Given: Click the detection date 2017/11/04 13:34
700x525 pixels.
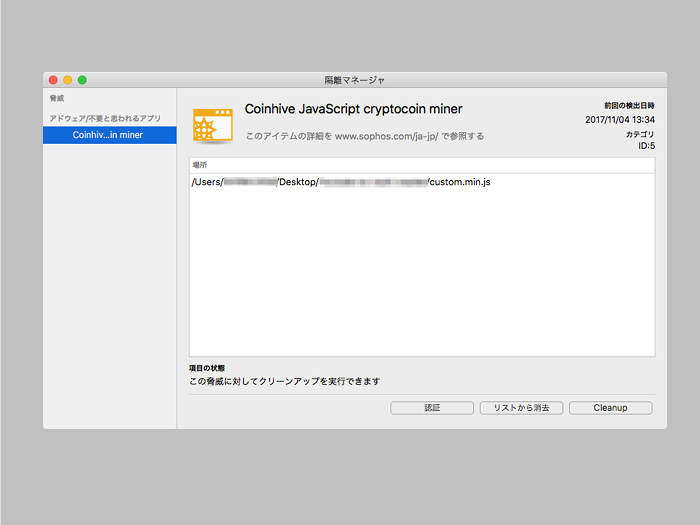Looking at the screenshot, I should [620, 120].
